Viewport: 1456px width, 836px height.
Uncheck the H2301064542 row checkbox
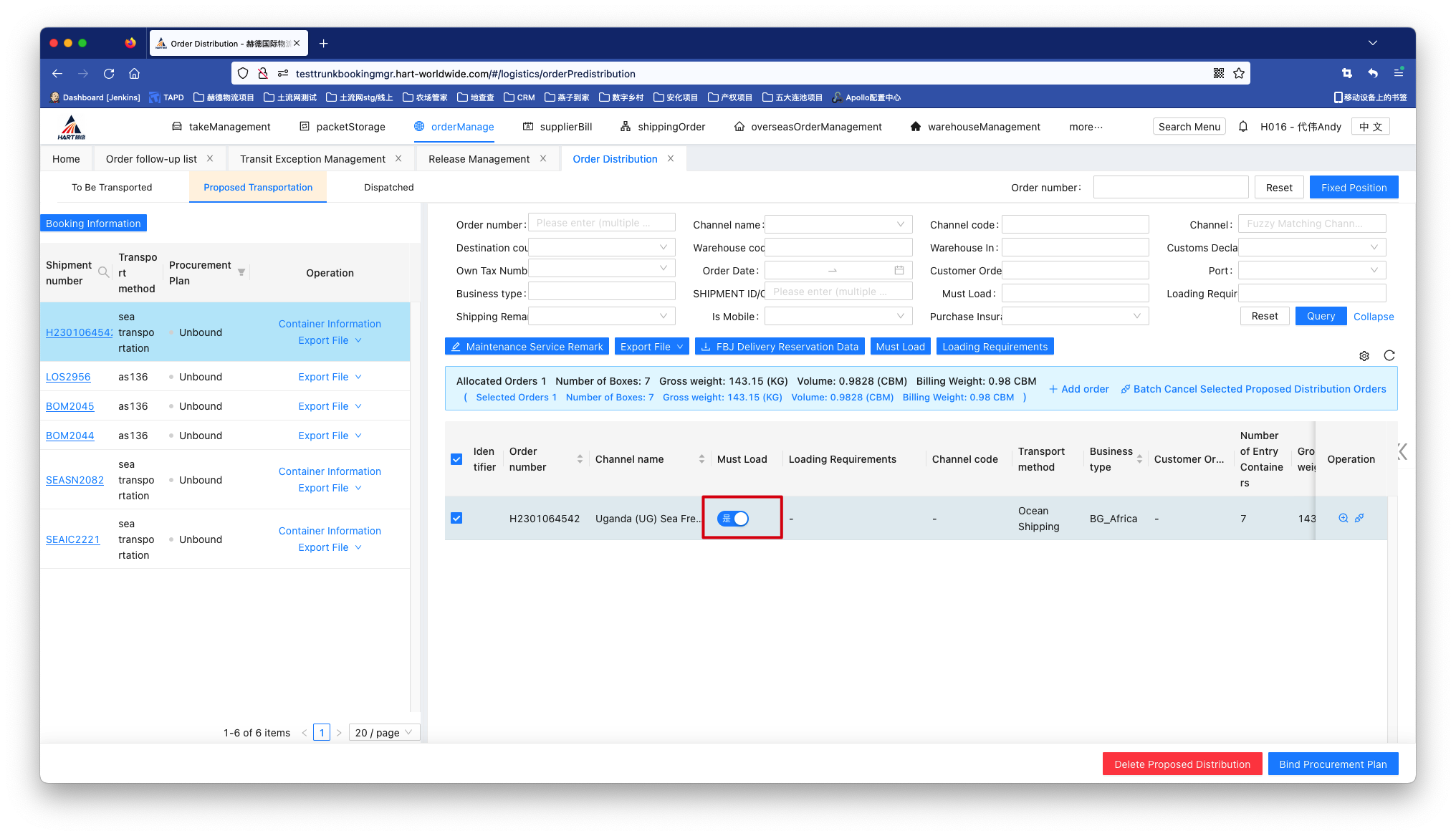point(456,518)
